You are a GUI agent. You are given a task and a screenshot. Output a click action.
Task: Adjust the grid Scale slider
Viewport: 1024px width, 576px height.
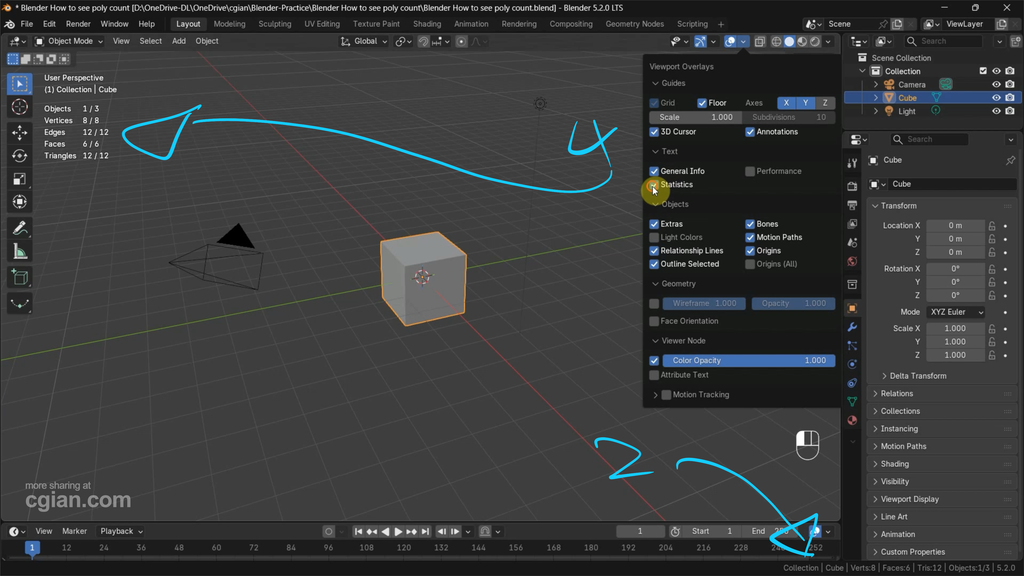[x=696, y=118]
